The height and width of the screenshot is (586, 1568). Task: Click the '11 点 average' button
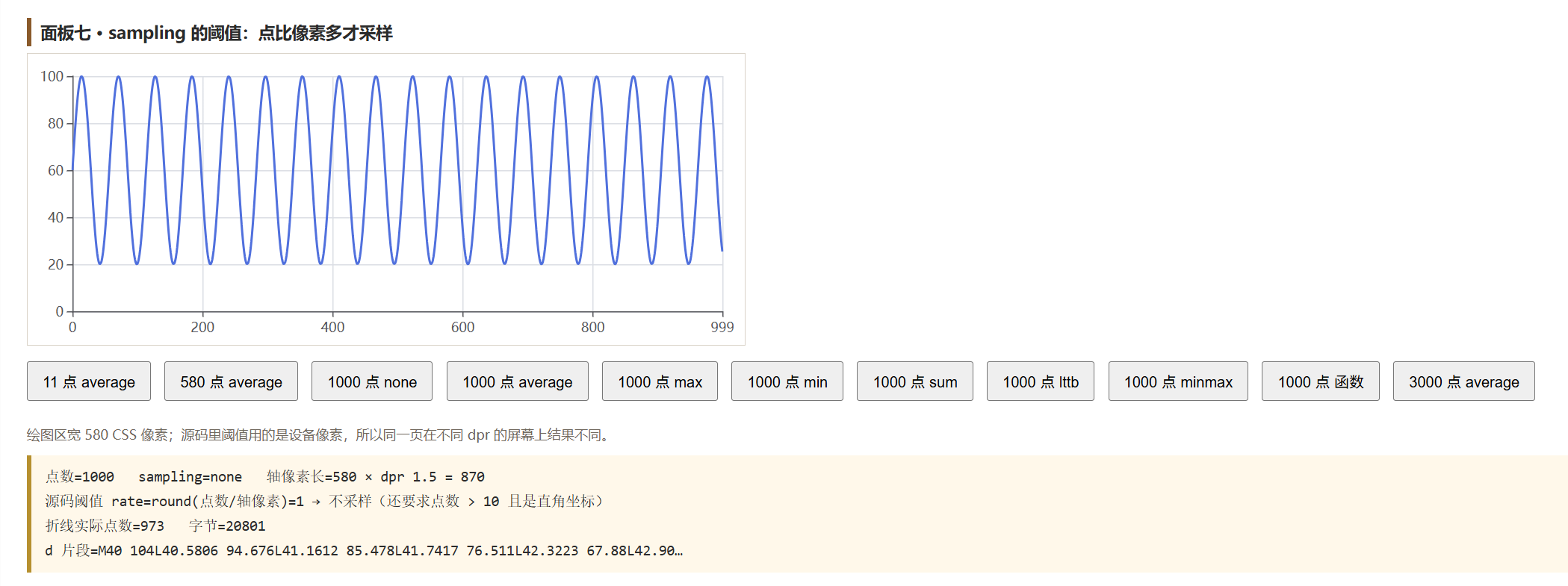point(89,381)
